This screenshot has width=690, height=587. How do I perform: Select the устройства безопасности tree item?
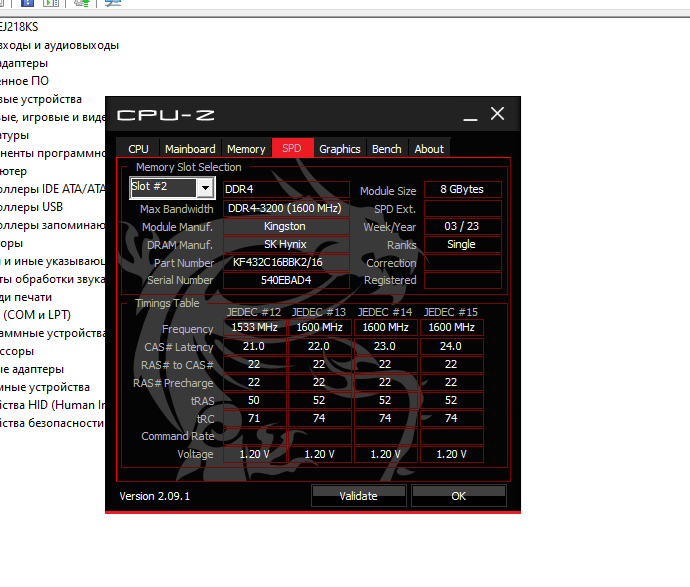[x=52, y=423]
